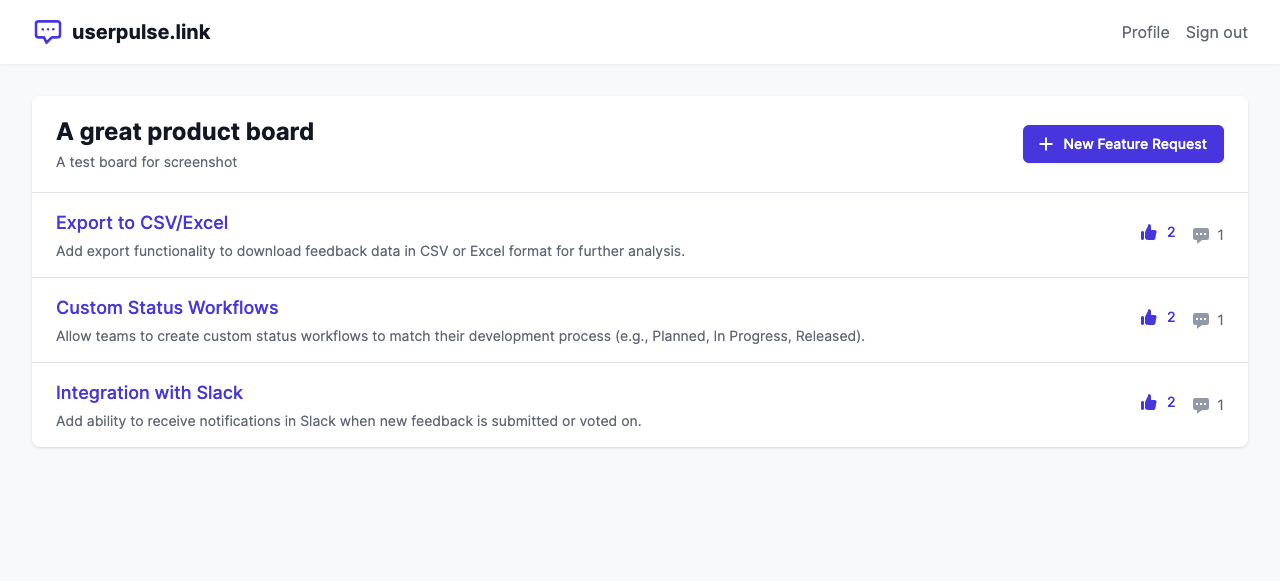Open the comments icon for Export to CSV/Excel
The height and width of the screenshot is (581, 1280).
[x=1201, y=235]
